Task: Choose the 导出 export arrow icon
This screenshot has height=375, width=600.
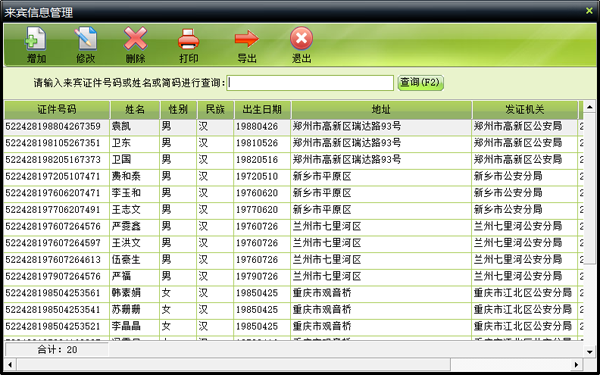Action: coord(247,39)
